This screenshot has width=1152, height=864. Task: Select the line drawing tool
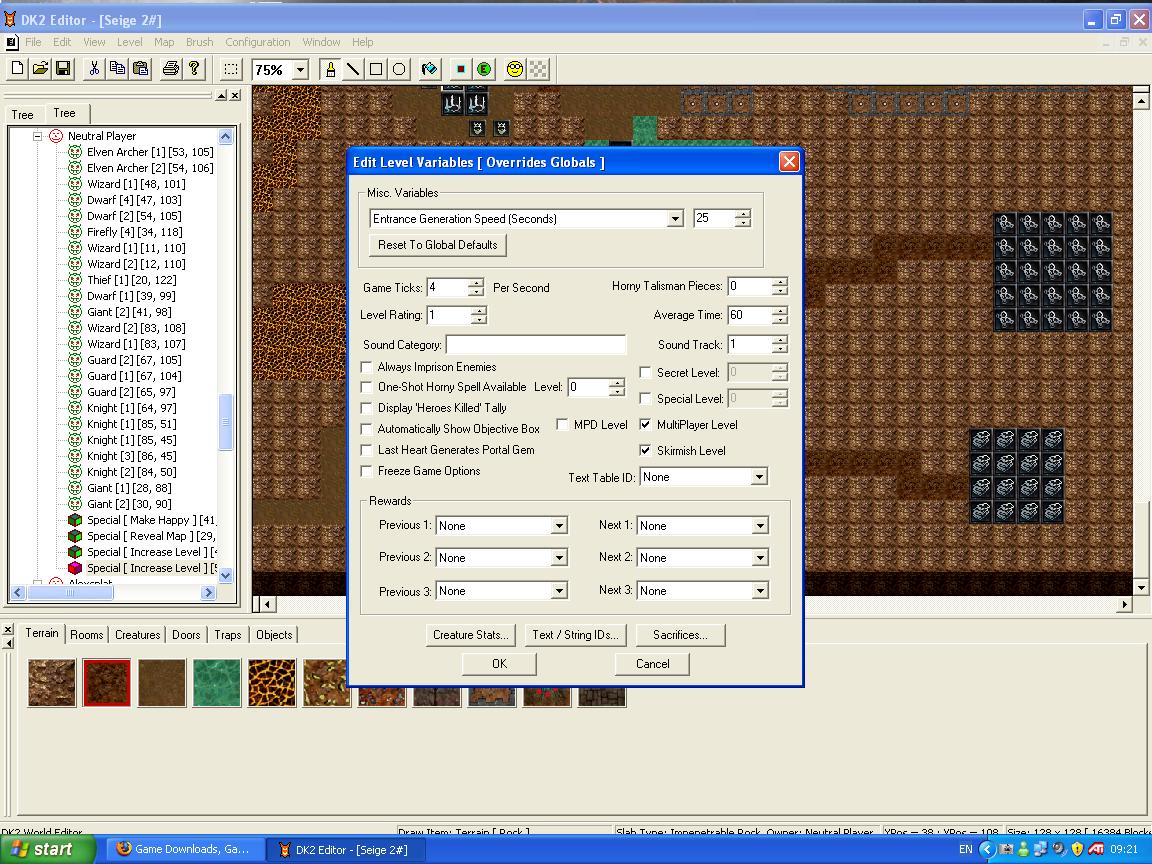(353, 69)
